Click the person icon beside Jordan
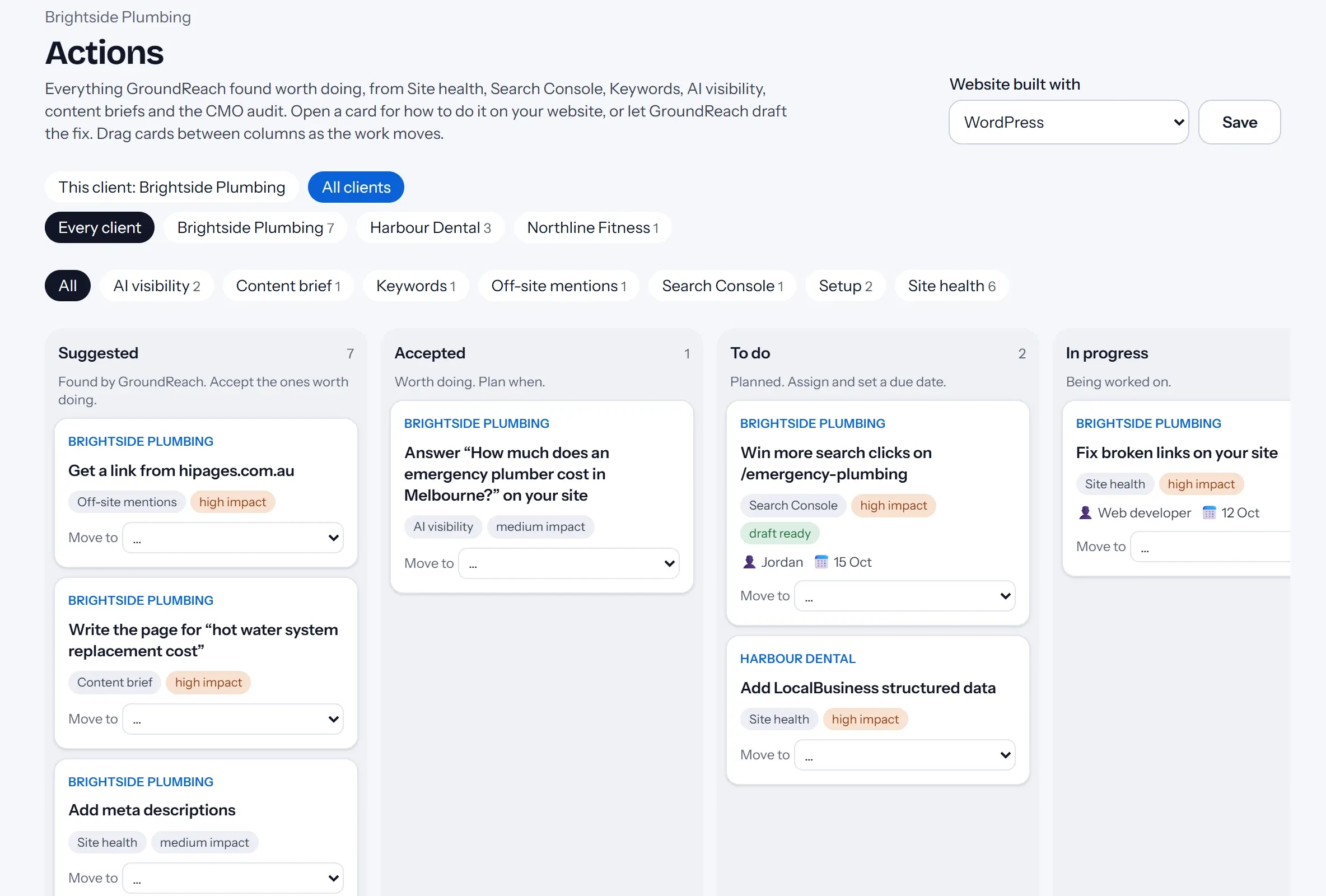 pos(749,562)
